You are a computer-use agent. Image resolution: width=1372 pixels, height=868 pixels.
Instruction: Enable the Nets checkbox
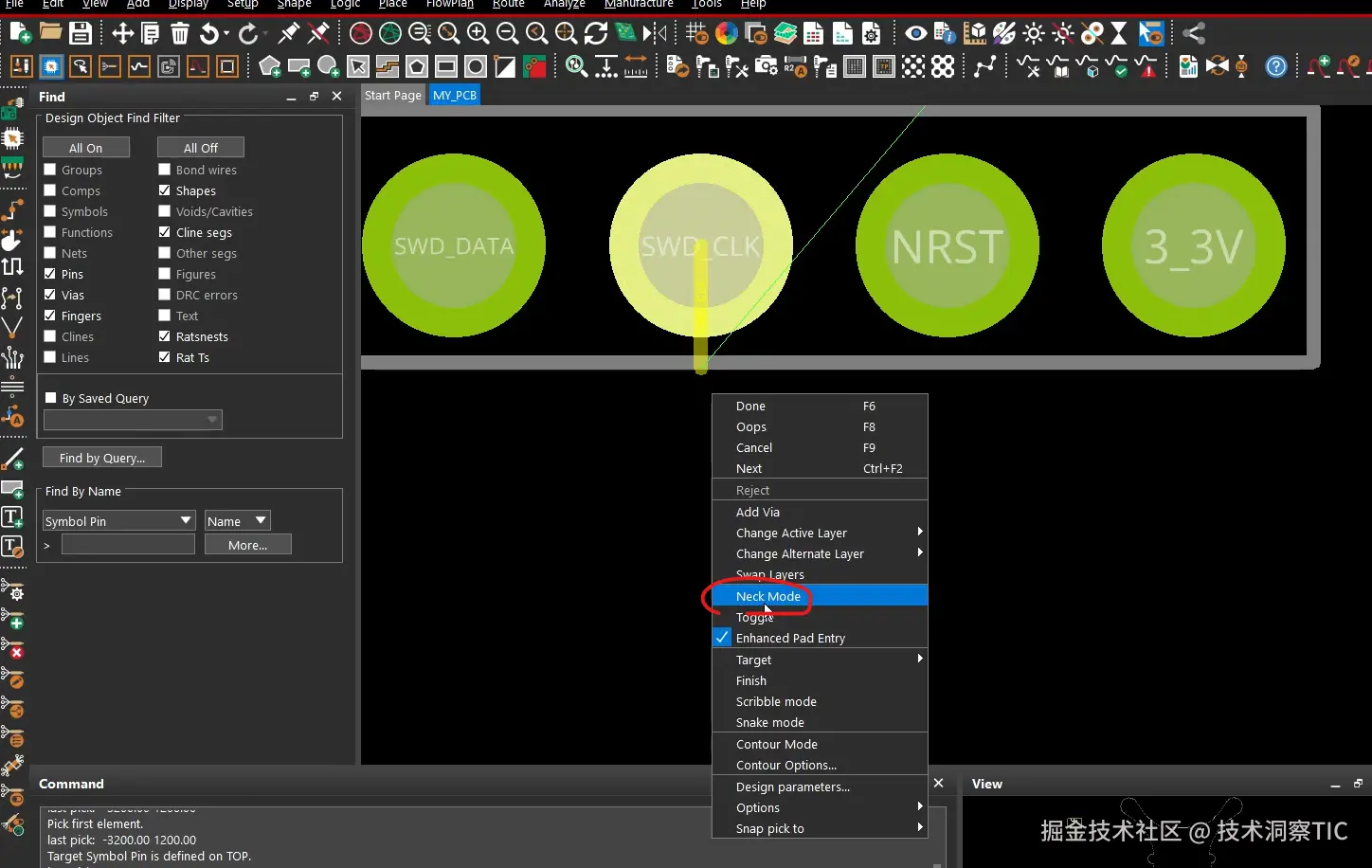(50, 253)
